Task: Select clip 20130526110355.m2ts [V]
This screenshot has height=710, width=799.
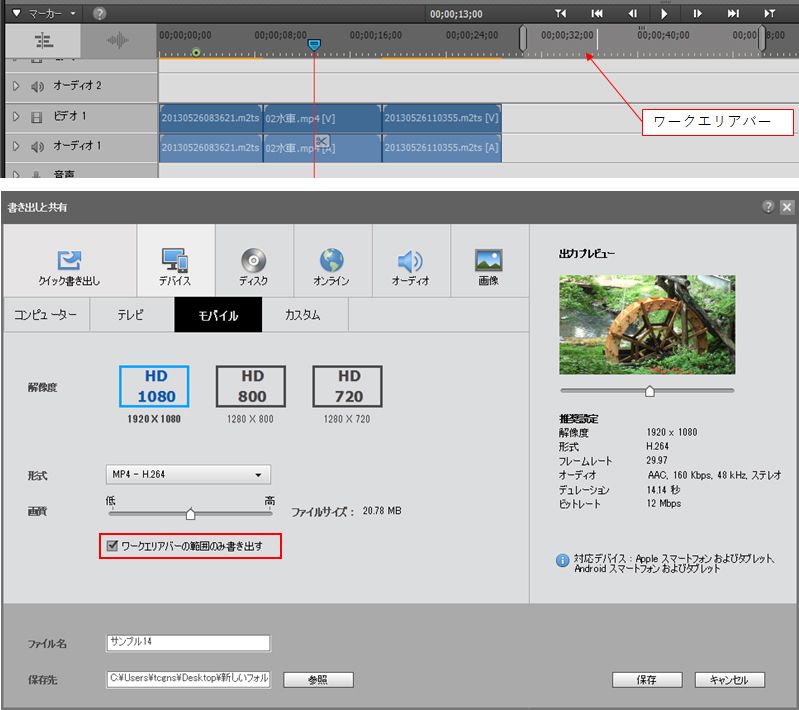Action: [442, 118]
